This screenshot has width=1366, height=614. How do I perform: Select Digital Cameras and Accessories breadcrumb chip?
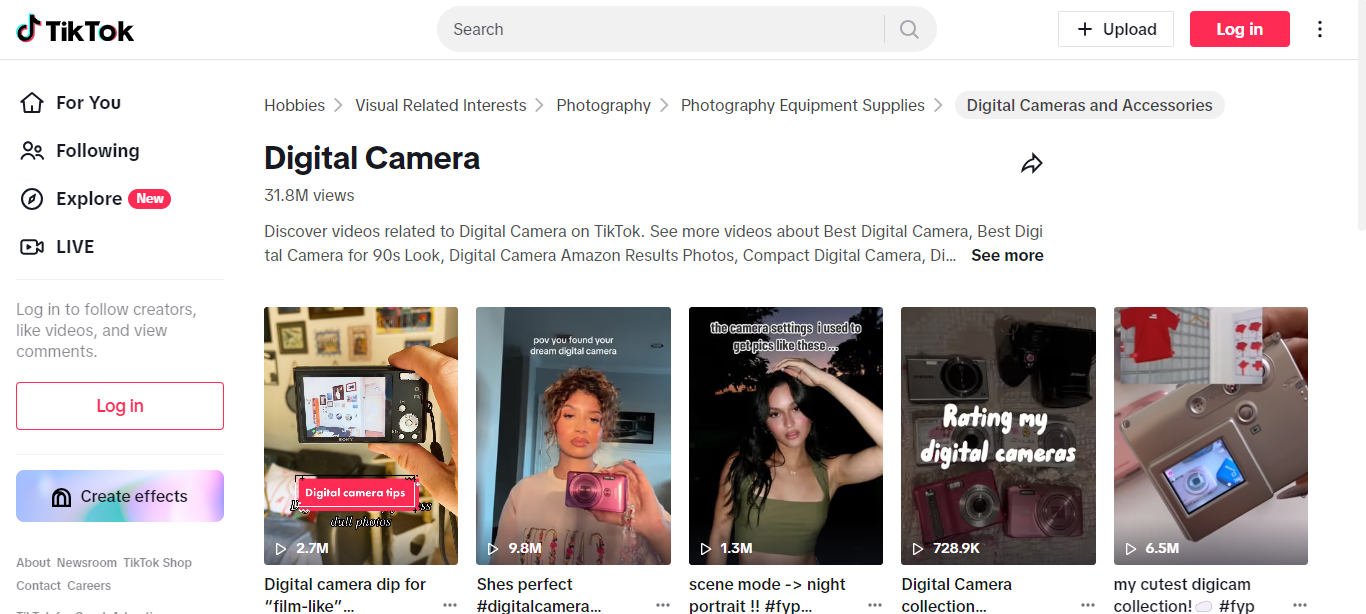tap(1089, 105)
